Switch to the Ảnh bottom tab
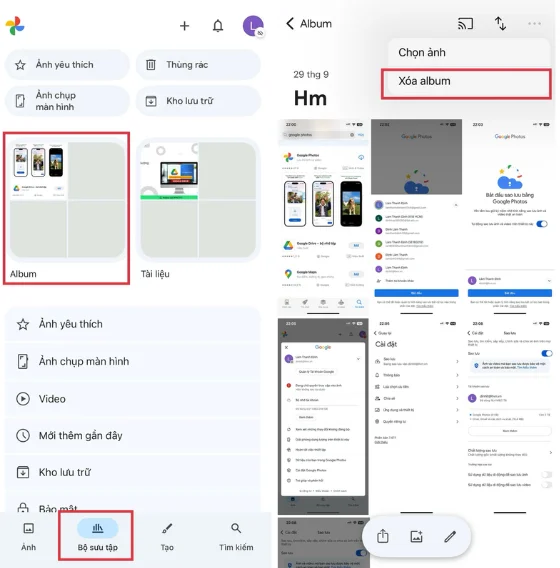The width and height of the screenshot is (560, 568). coord(28,536)
